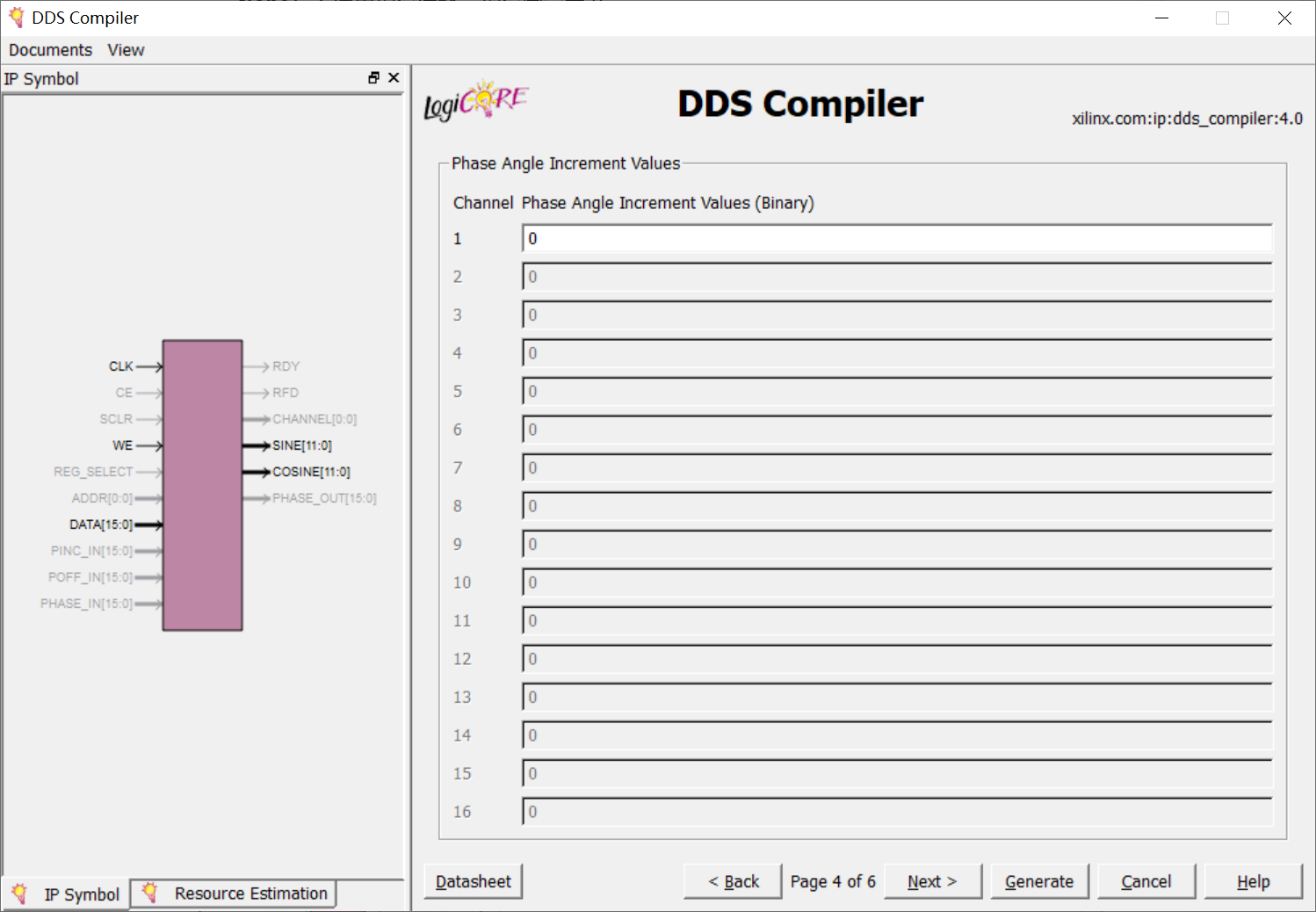Minimize the DDS Compiler window
This screenshot has width=1316, height=912.
tap(1161, 18)
